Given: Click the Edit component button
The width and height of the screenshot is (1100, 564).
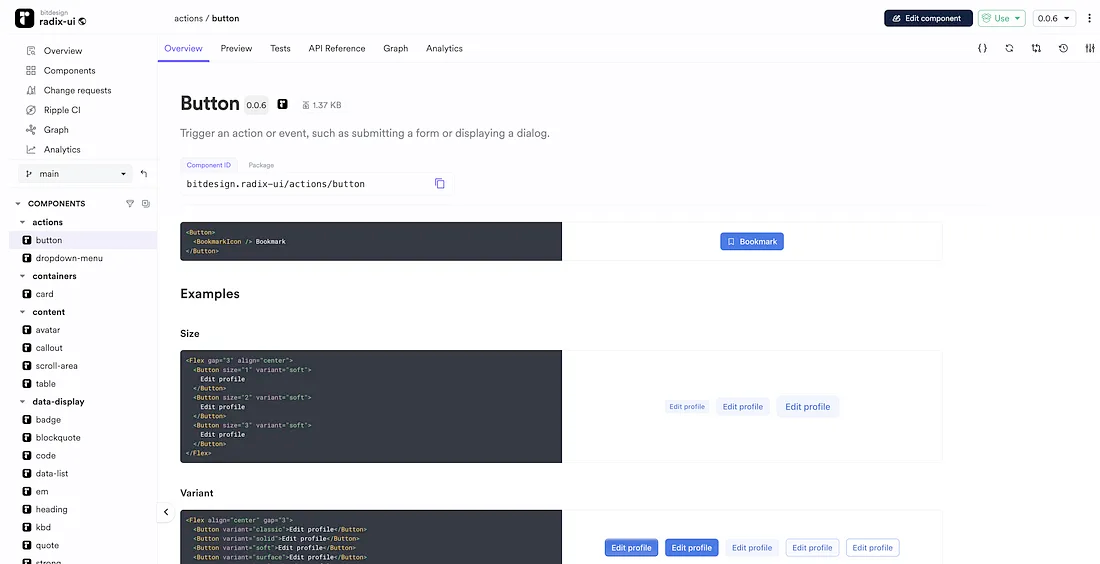Looking at the screenshot, I should [927, 18].
